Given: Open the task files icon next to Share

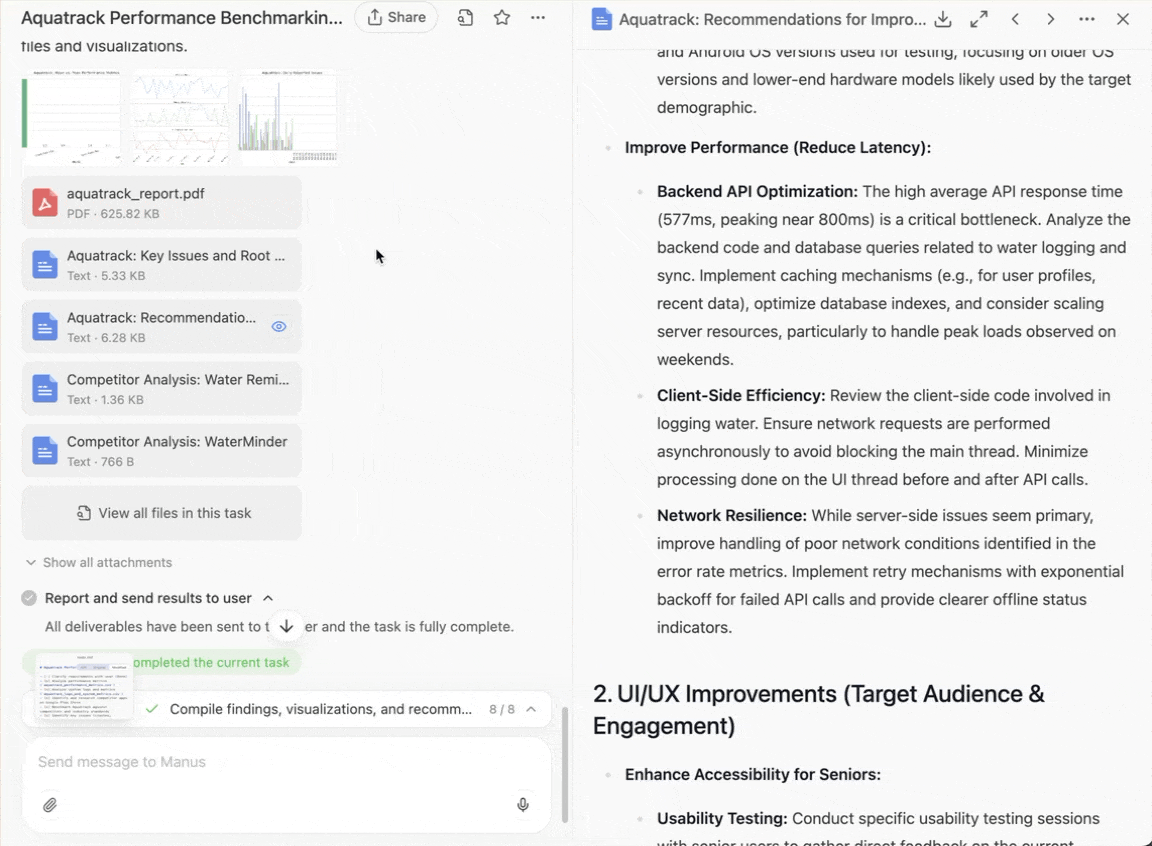Looking at the screenshot, I should click(465, 18).
